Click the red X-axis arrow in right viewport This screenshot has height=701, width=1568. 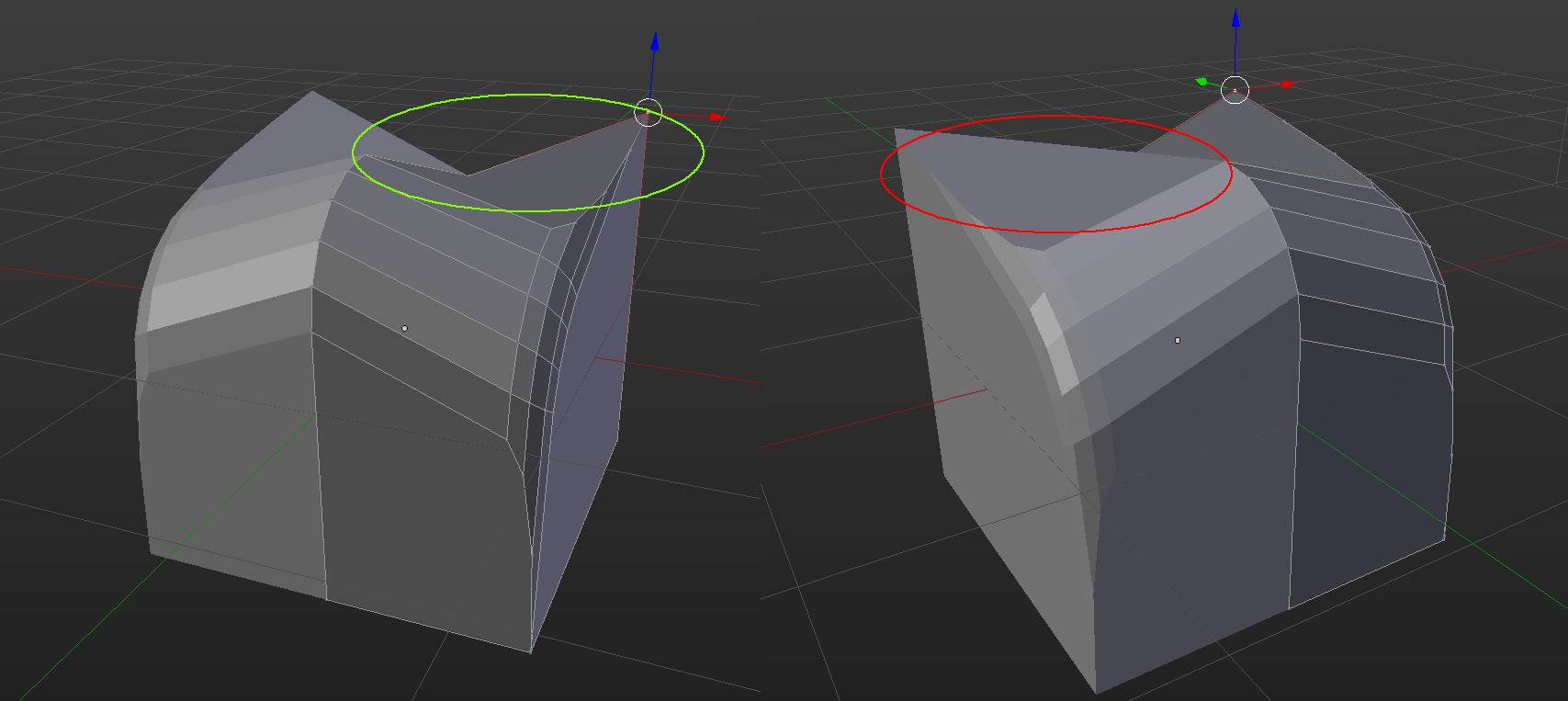point(1288,84)
